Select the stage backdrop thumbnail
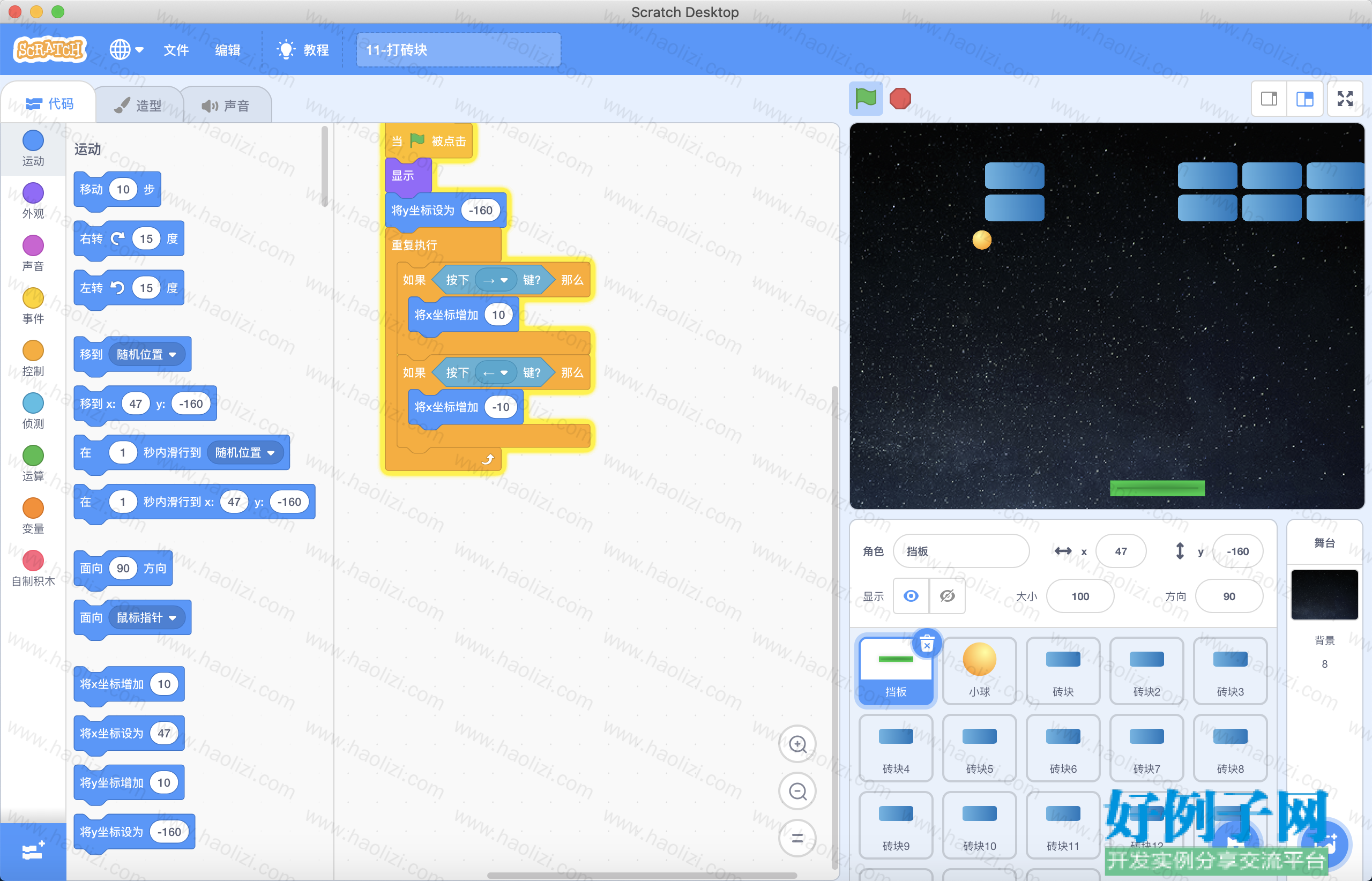 pyautogui.click(x=1324, y=594)
